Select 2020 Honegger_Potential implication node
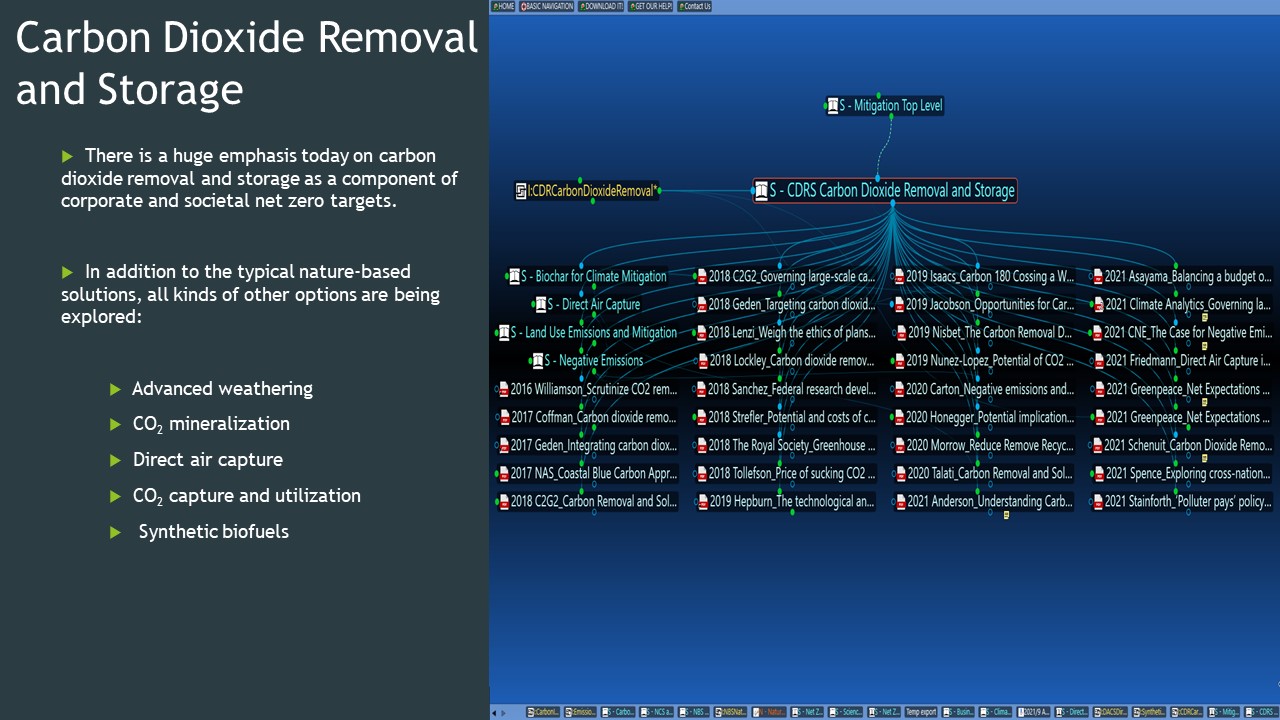 pos(984,417)
